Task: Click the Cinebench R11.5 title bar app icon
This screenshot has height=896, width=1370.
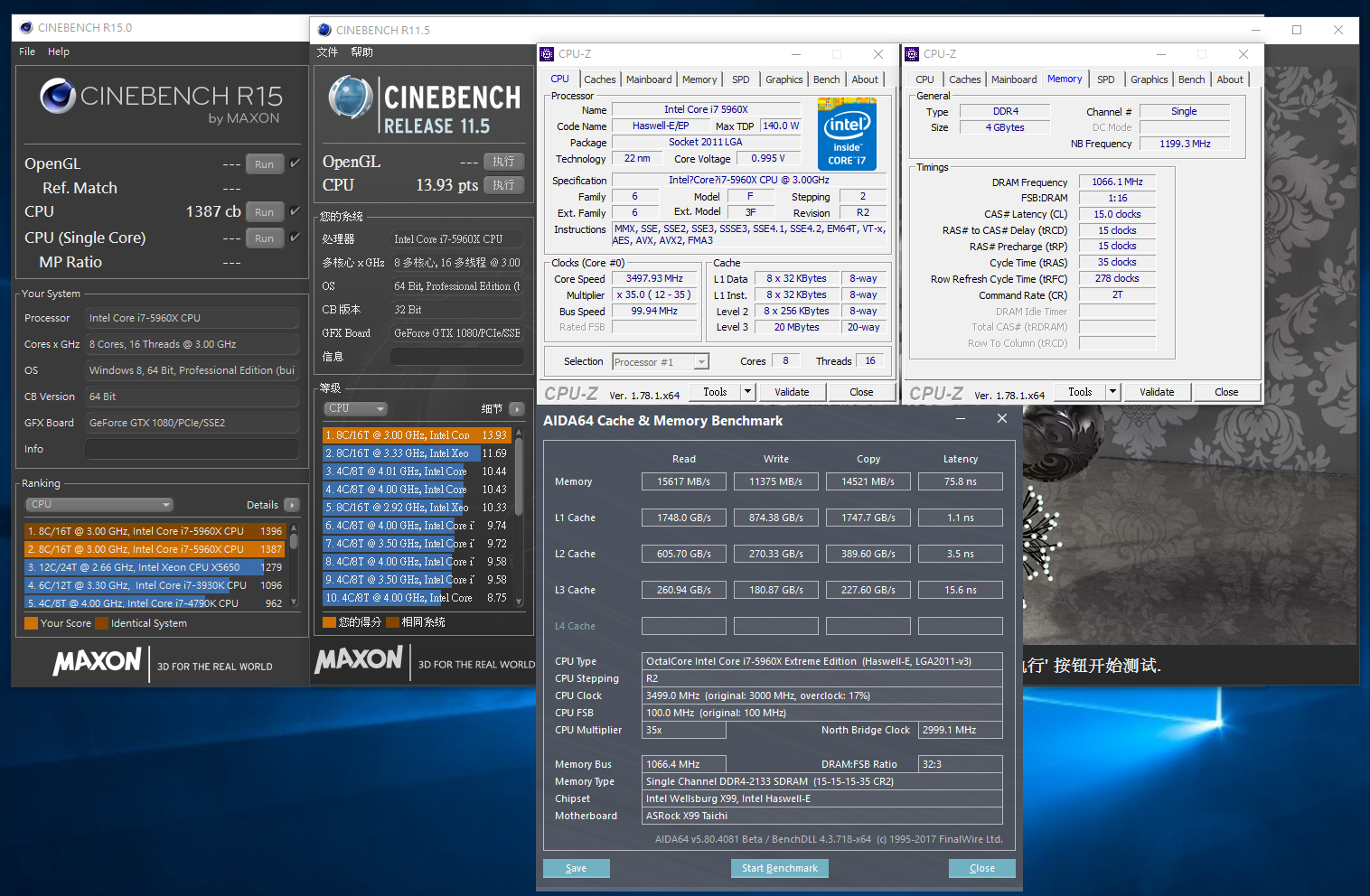Action: coord(324,30)
